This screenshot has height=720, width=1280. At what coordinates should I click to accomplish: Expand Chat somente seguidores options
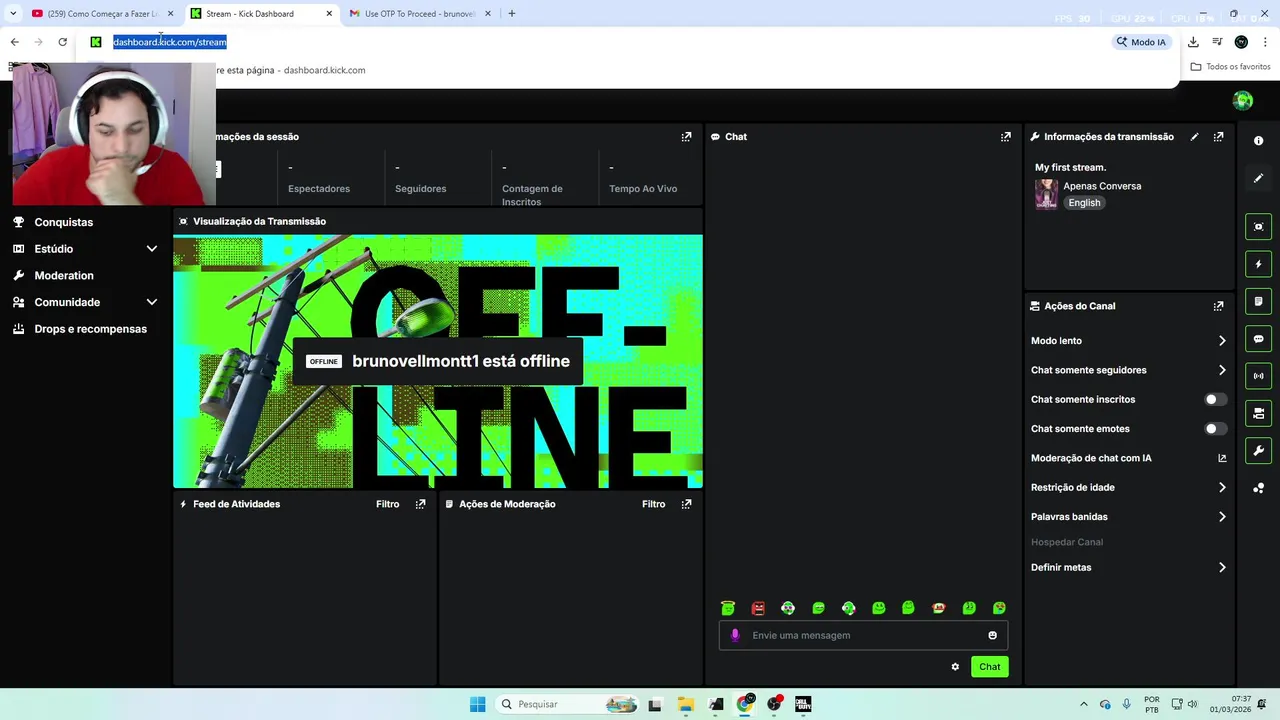[x=1222, y=370]
